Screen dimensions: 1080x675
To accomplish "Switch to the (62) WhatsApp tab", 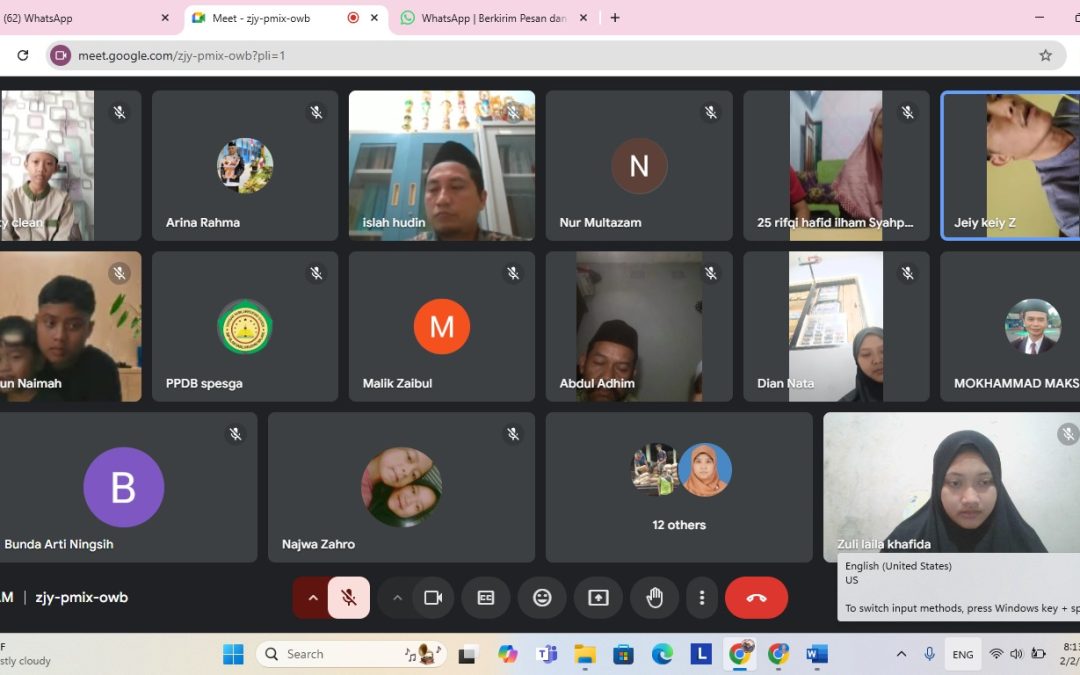I will tap(80, 18).
